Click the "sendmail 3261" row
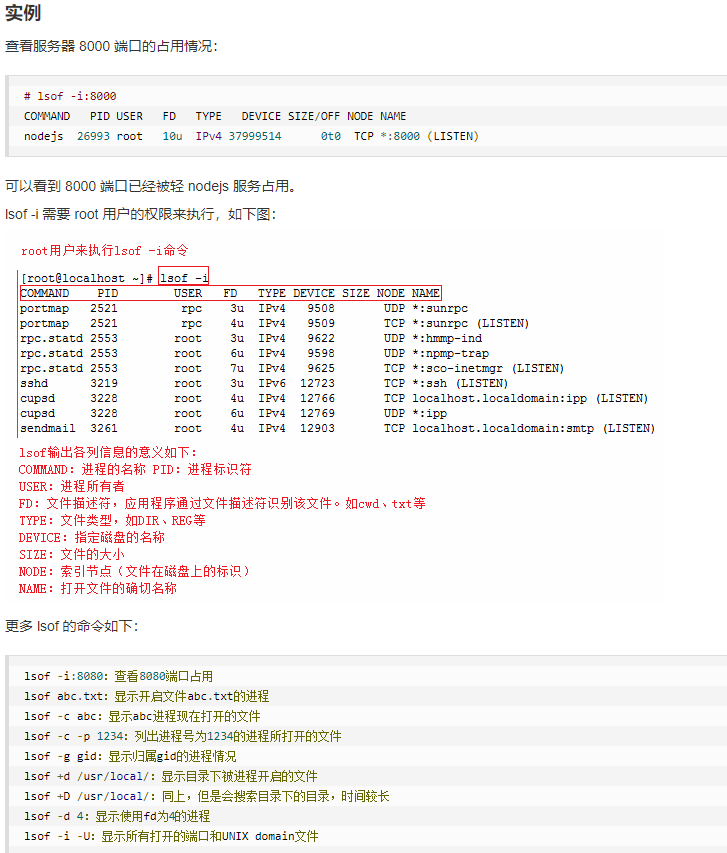Viewport: 727px width, 853px height. pyautogui.click(x=337, y=429)
